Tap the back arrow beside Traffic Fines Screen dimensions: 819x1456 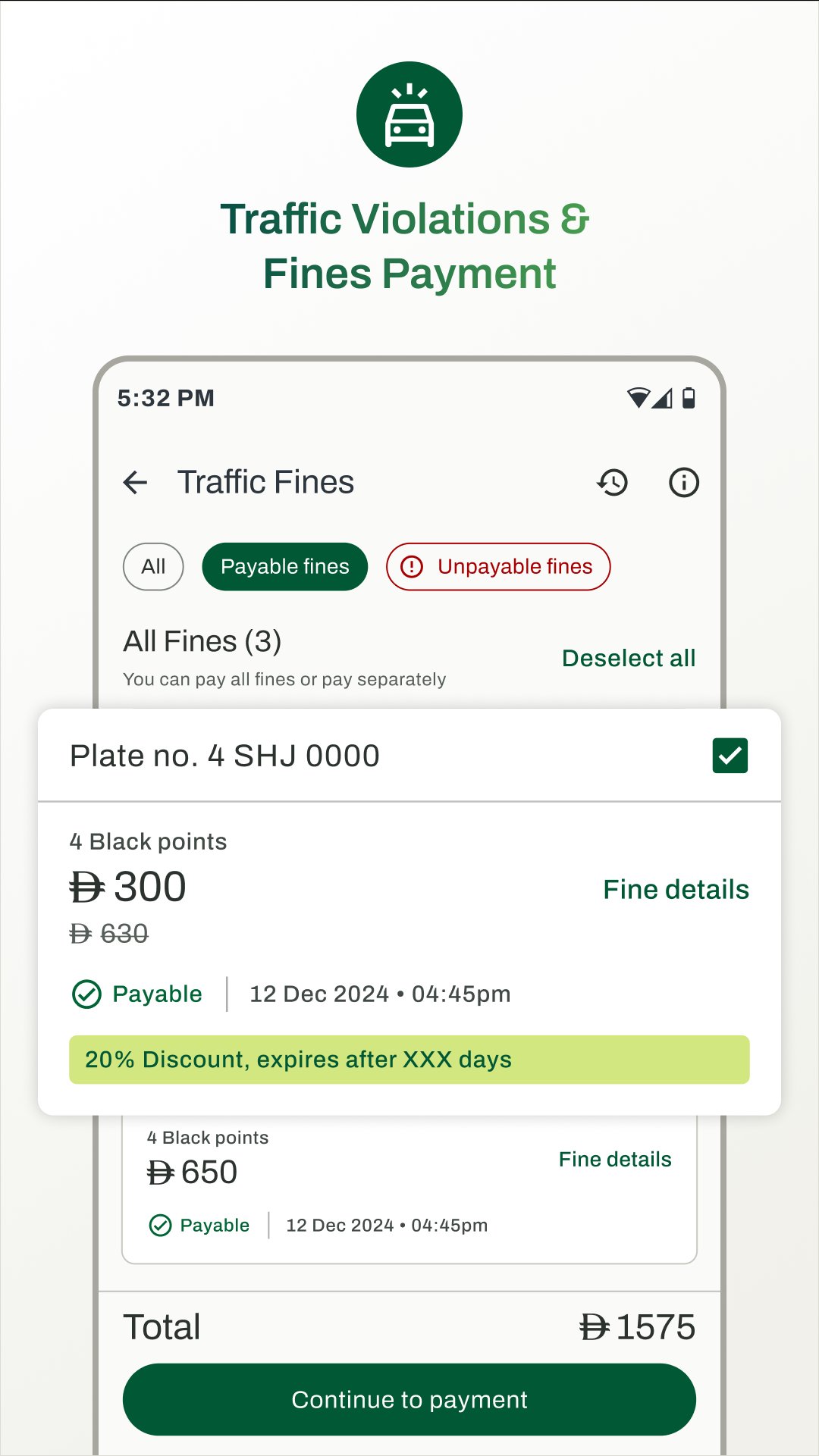135,482
